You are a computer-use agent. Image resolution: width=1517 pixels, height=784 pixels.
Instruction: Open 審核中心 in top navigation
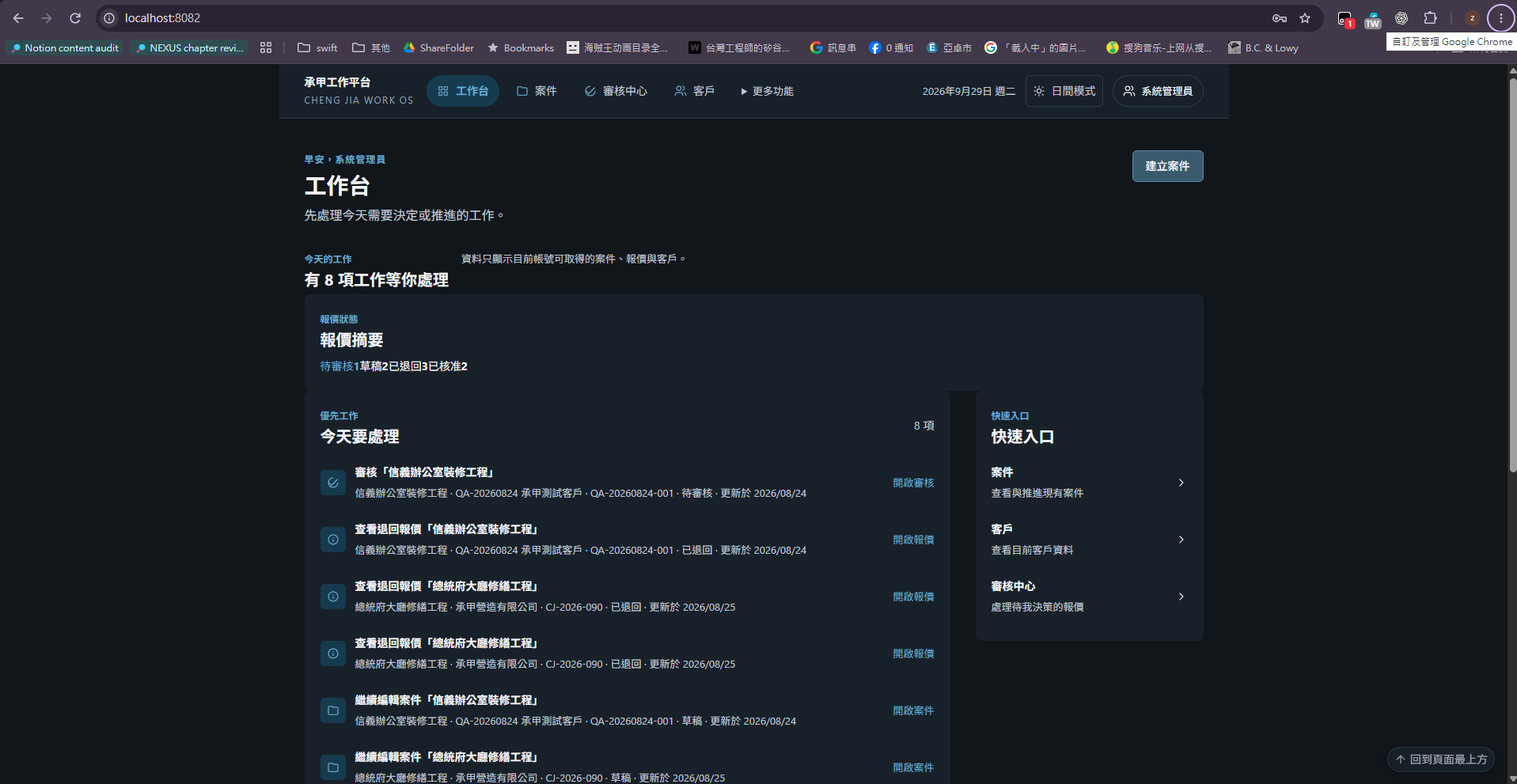click(x=616, y=91)
